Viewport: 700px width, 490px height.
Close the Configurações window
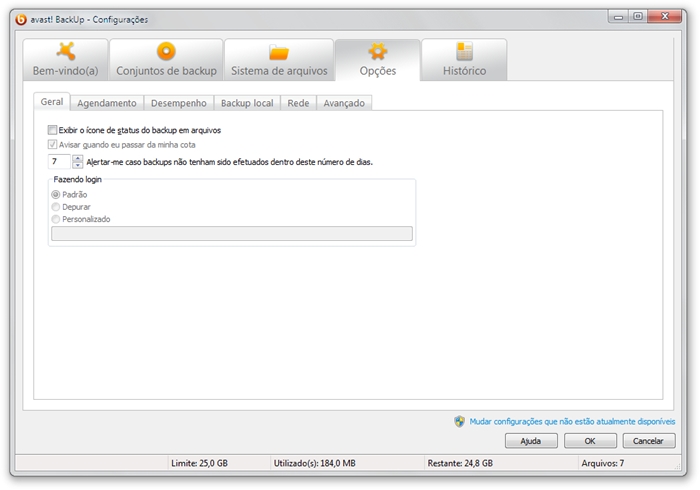[x=664, y=17]
